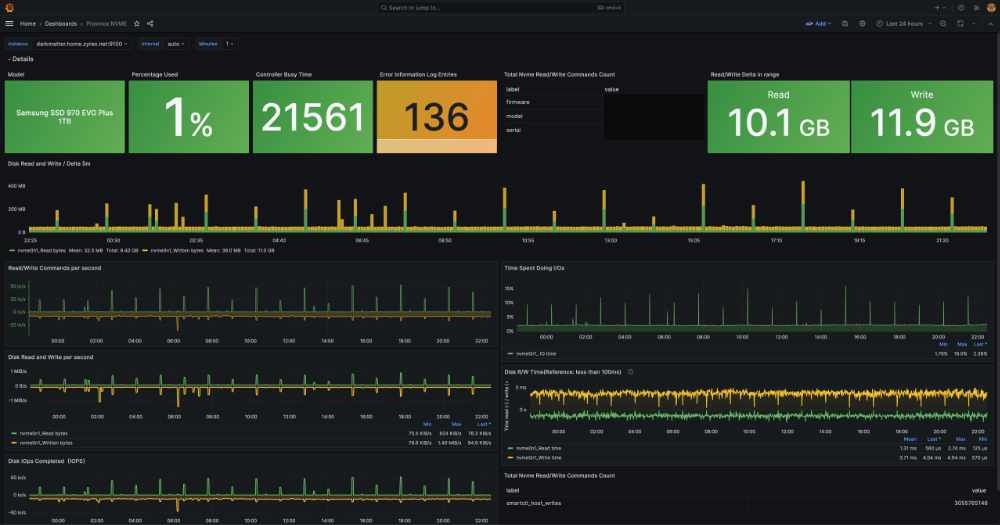Viewport: 1000px width, 525px height.
Task: Share the dashboard via share icon
Action: pyautogui.click(x=150, y=24)
